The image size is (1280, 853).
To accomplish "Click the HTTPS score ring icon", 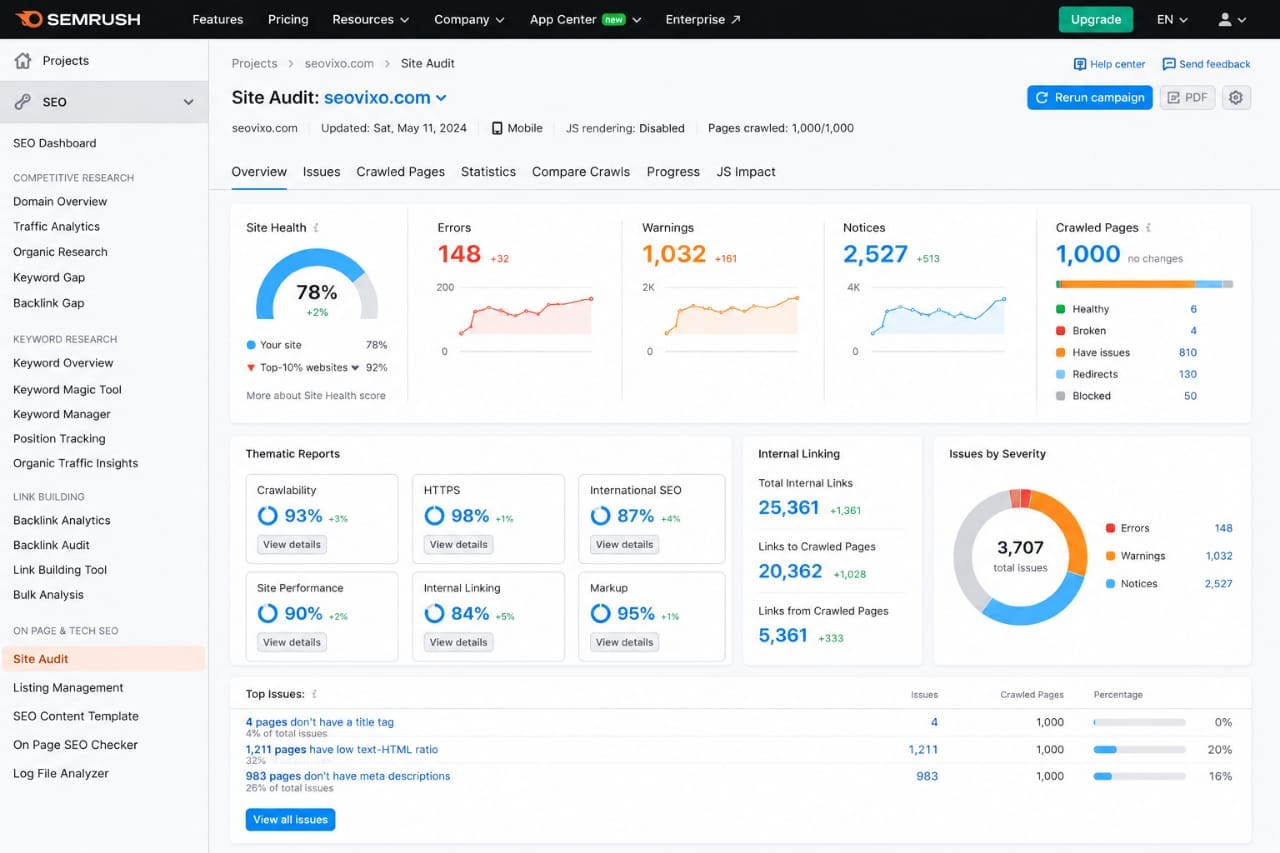I will [x=434, y=516].
